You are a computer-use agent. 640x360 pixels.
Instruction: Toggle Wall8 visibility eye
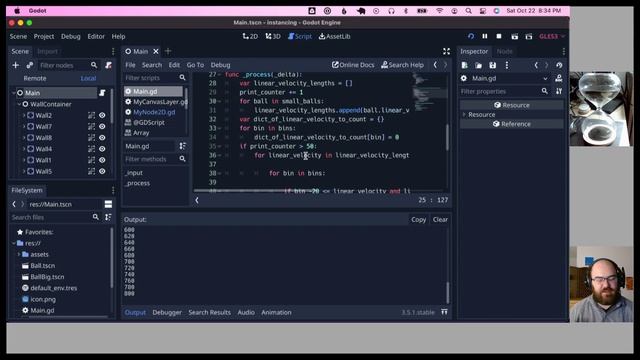[102, 138]
